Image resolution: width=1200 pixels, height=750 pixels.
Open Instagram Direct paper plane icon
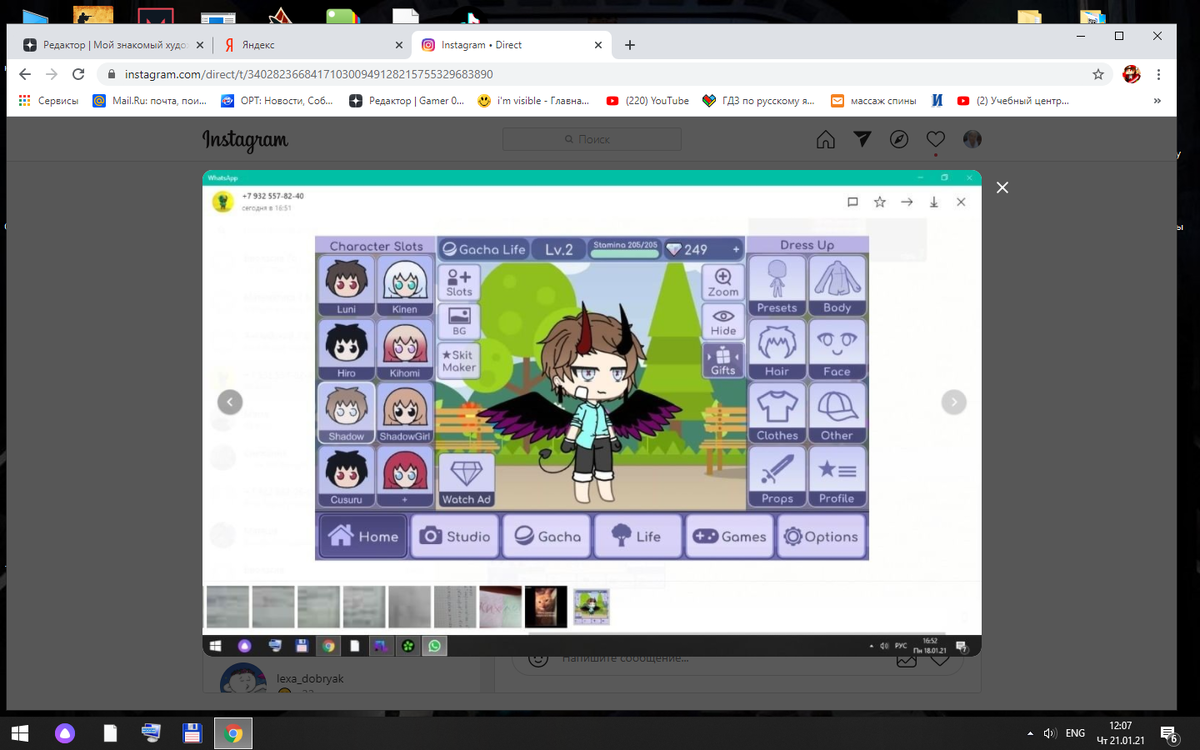(x=863, y=139)
